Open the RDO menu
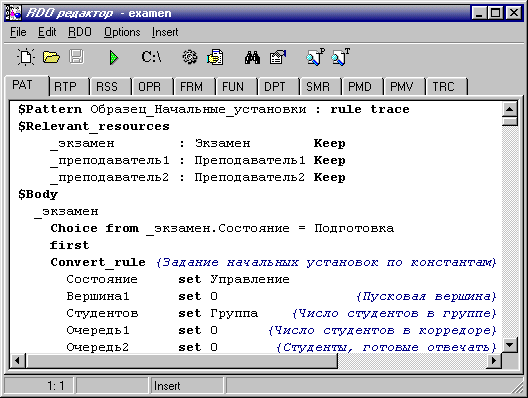Image resolution: width=528 pixels, height=398 pixels. tap(80, 32)
